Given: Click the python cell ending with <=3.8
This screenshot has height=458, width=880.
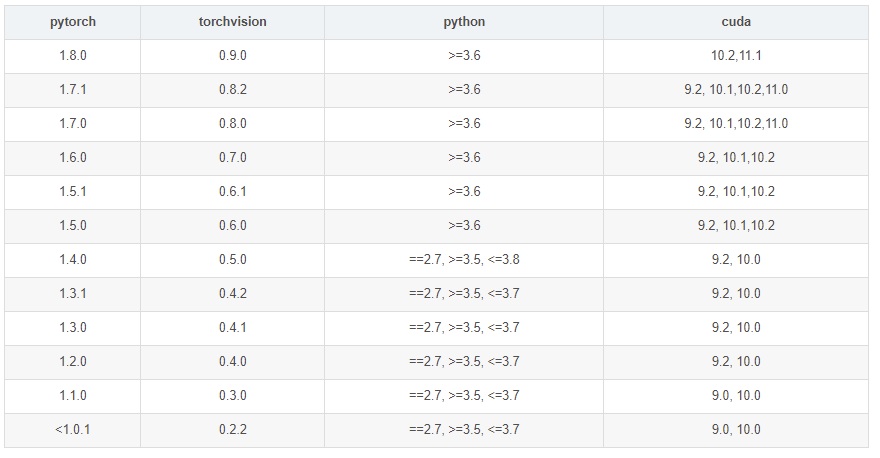Looking at the screenshot, I should [464, 260].
